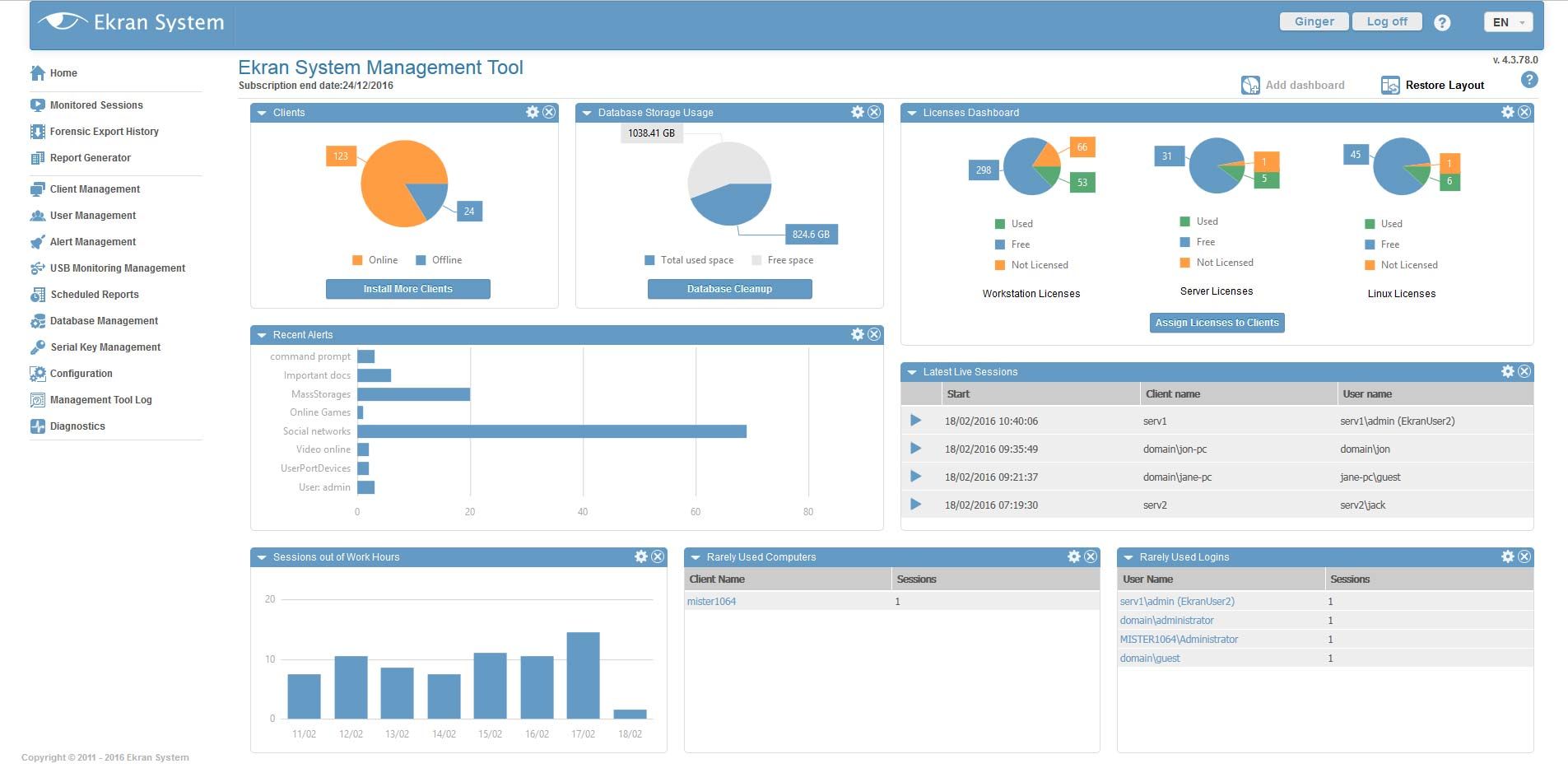Toggle the Online legend swatch in Clients

point(357,260)
